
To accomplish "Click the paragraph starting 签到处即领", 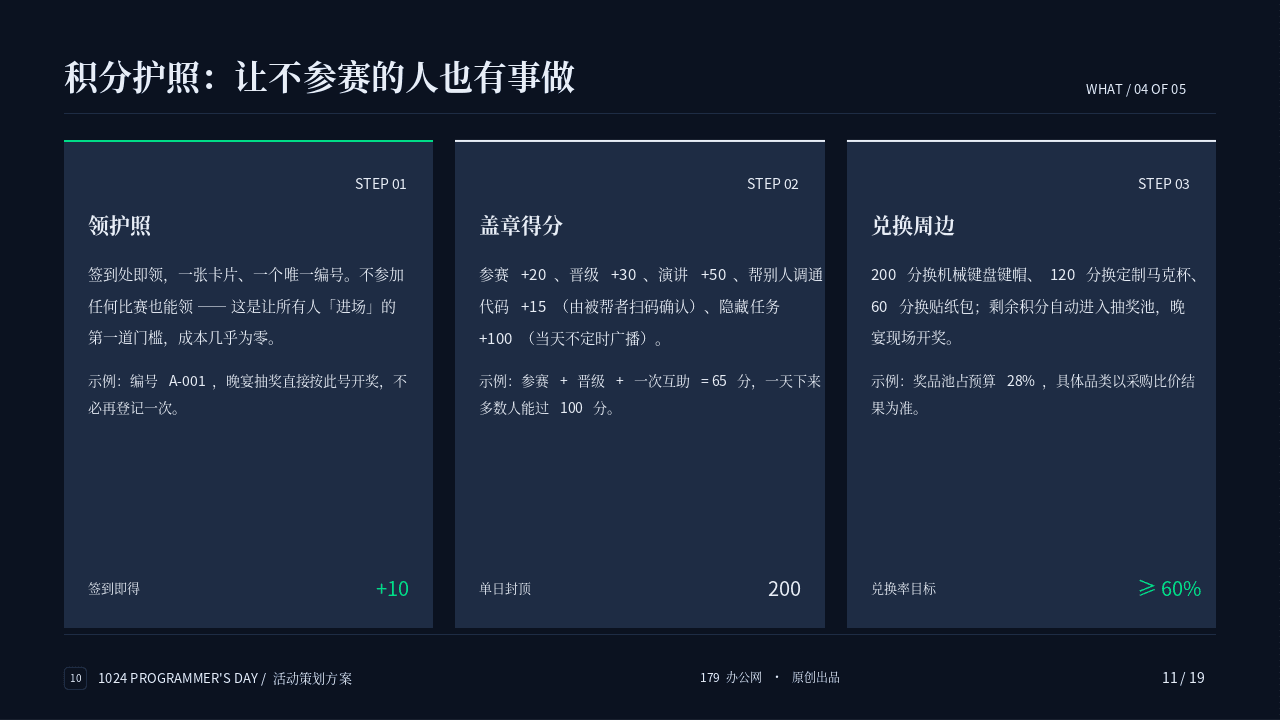I will click(x=247, y=306).
